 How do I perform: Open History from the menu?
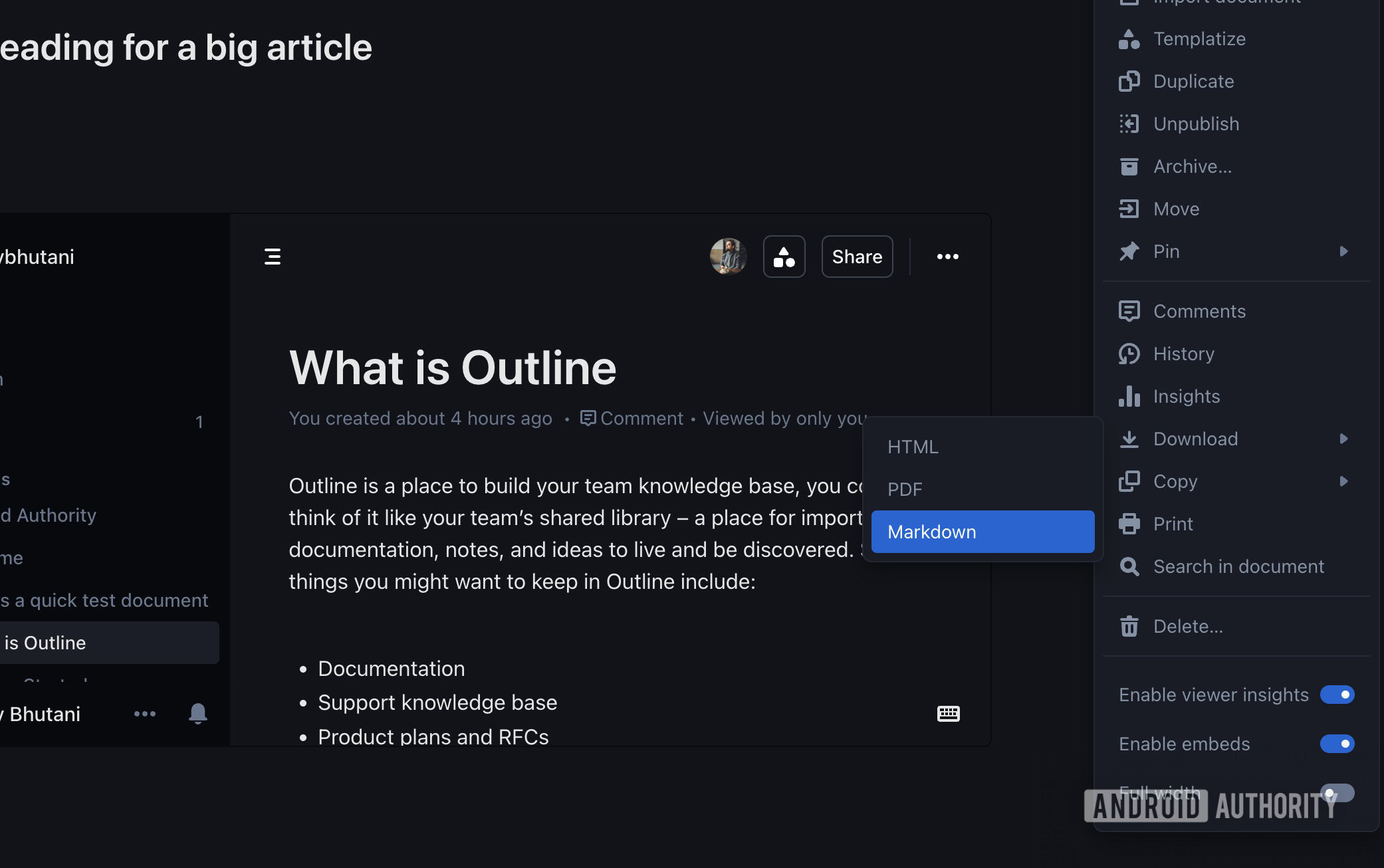tap(1183, 354)
